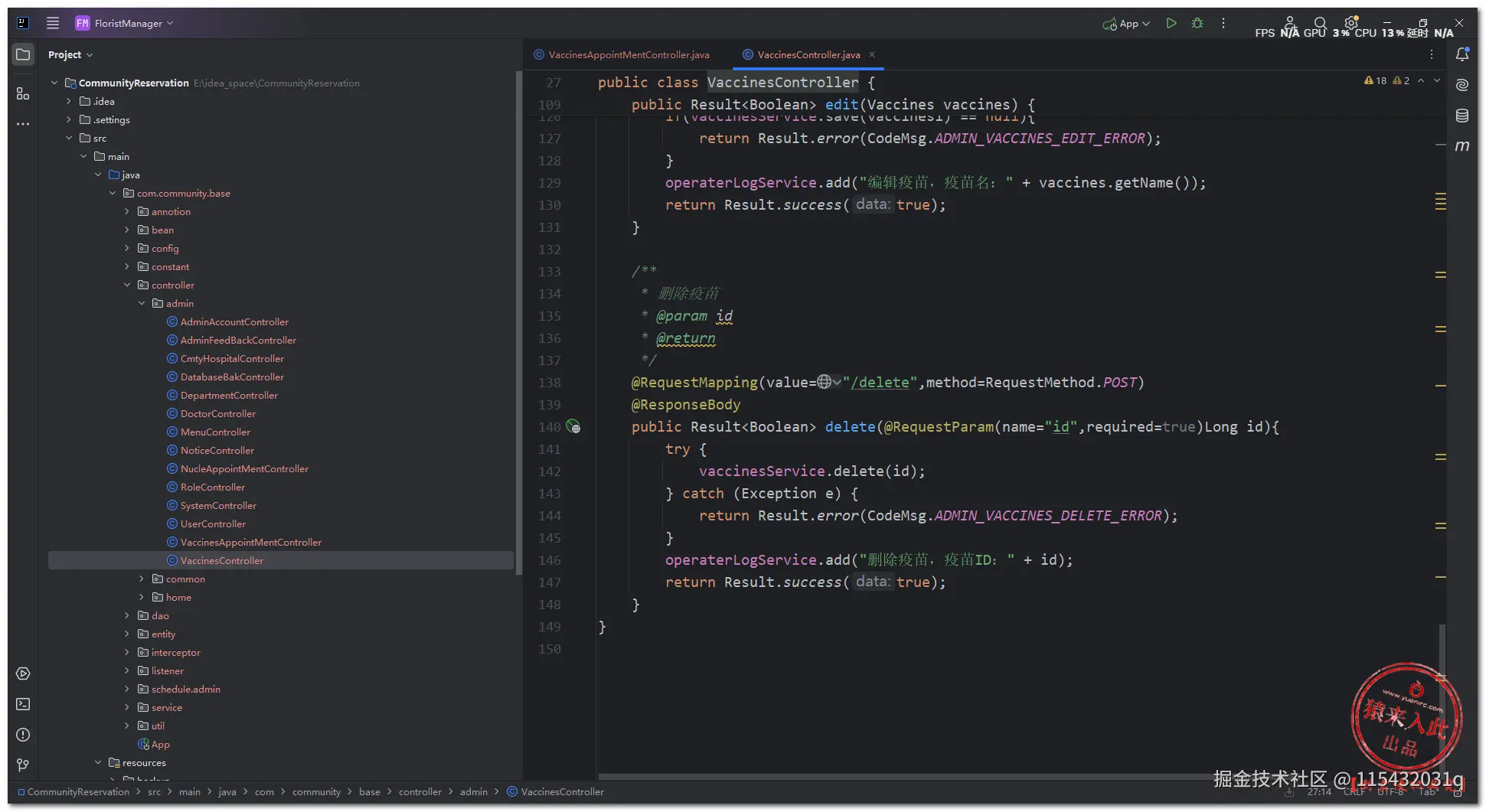1486x812 pixels.
Task: Expand the common package
Action: click(x=142, y=579)
